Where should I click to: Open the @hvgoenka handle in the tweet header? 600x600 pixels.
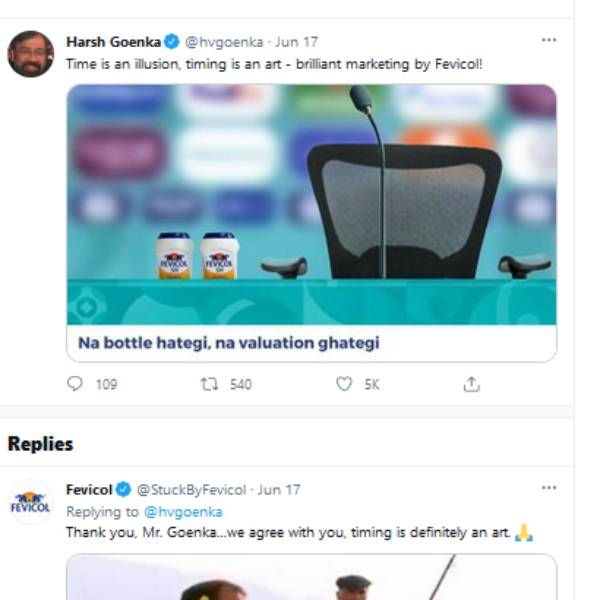(x=225, y=42)
